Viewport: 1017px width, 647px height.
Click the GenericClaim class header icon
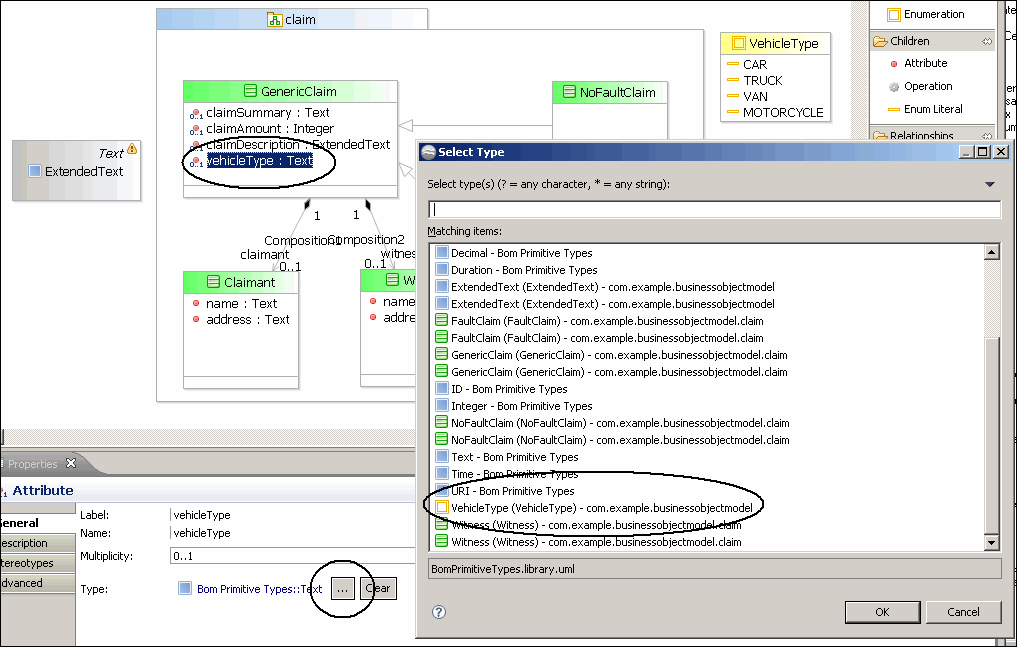pos(251,92)
